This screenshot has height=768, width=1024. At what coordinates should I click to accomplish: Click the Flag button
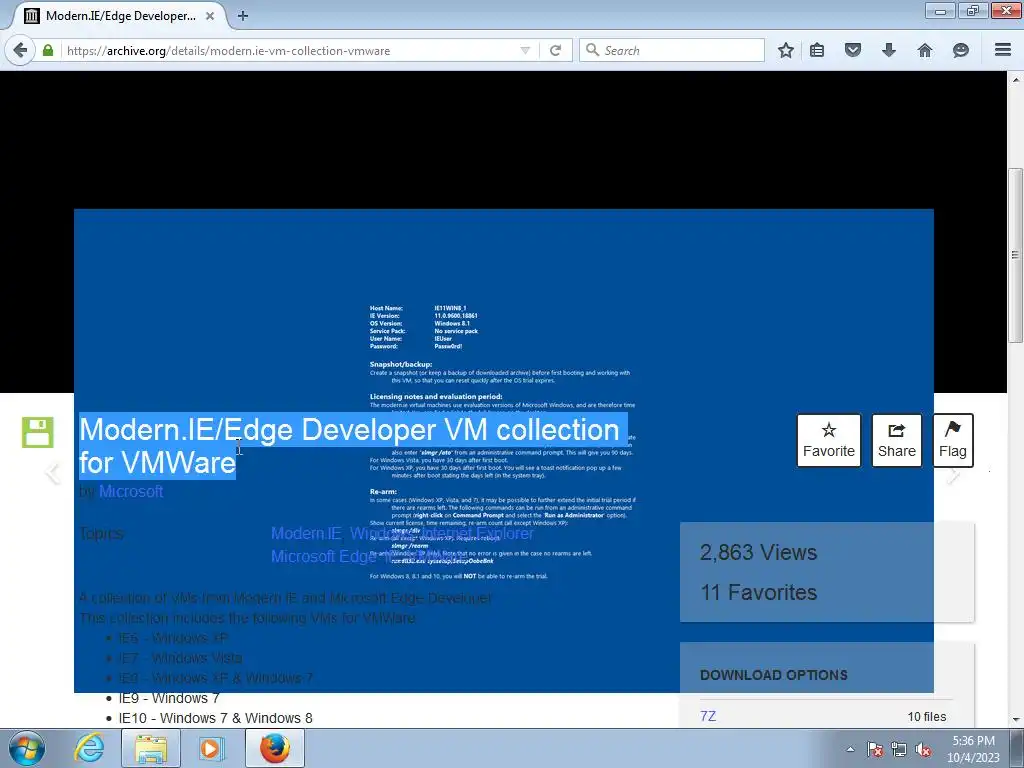tap(953, 440)
